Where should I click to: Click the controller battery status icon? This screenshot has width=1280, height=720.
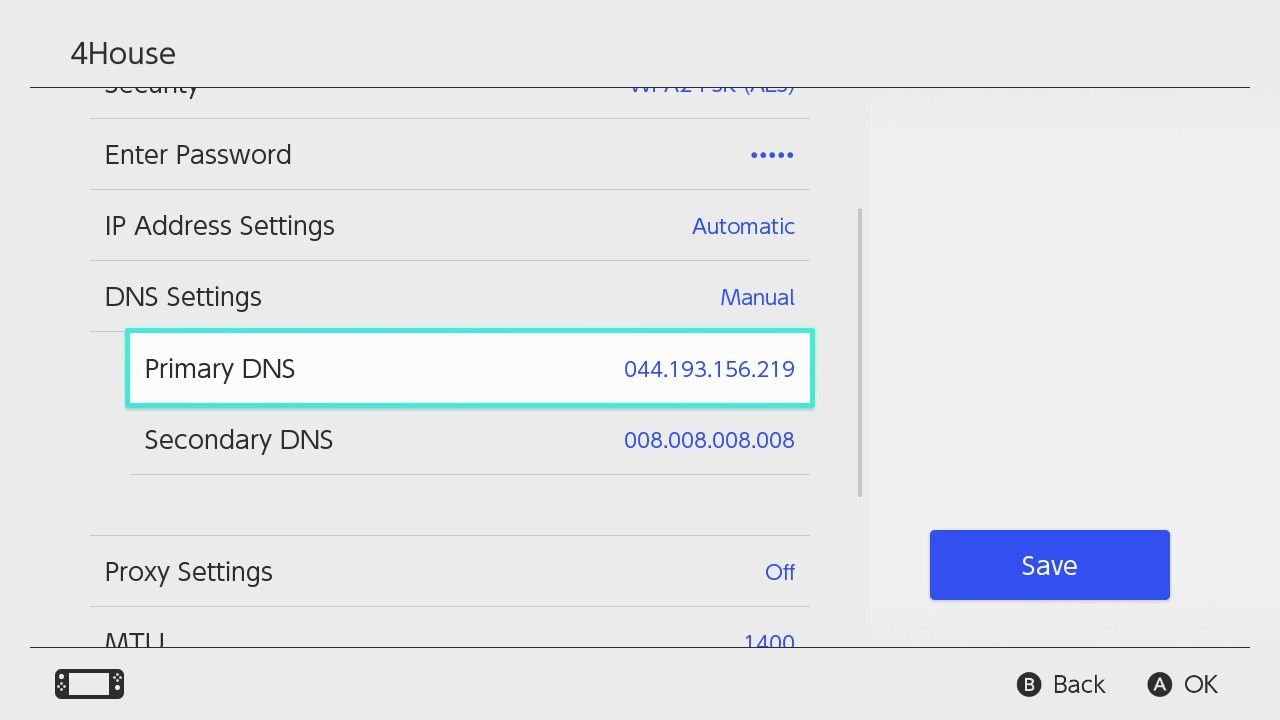88,684
